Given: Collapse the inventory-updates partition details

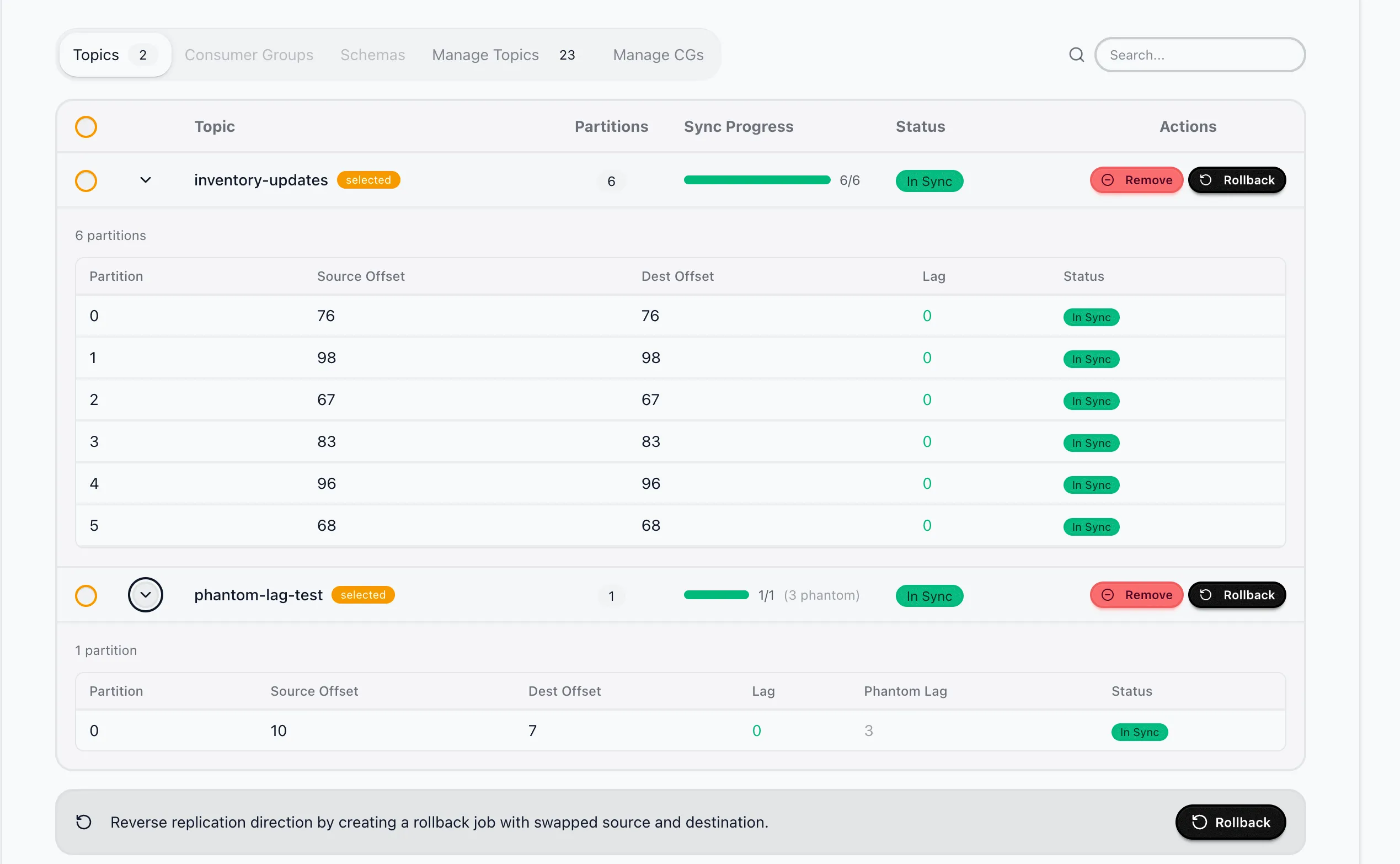Looking at the screenshot, I should [146, 180].
